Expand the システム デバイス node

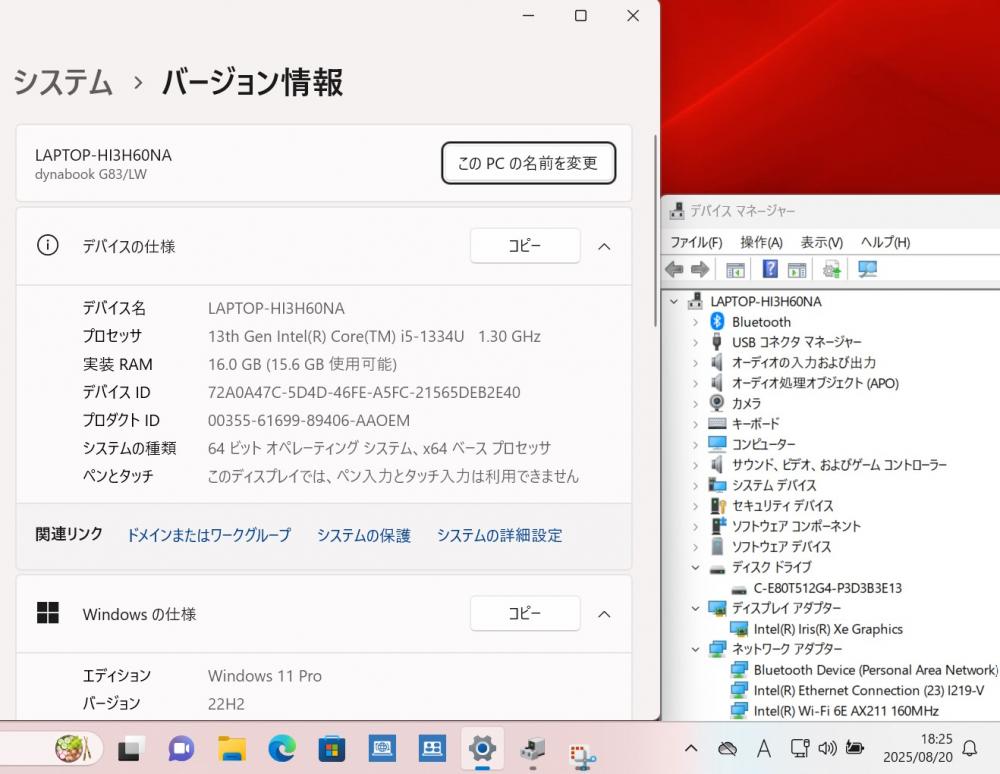[x=695, y=485]
